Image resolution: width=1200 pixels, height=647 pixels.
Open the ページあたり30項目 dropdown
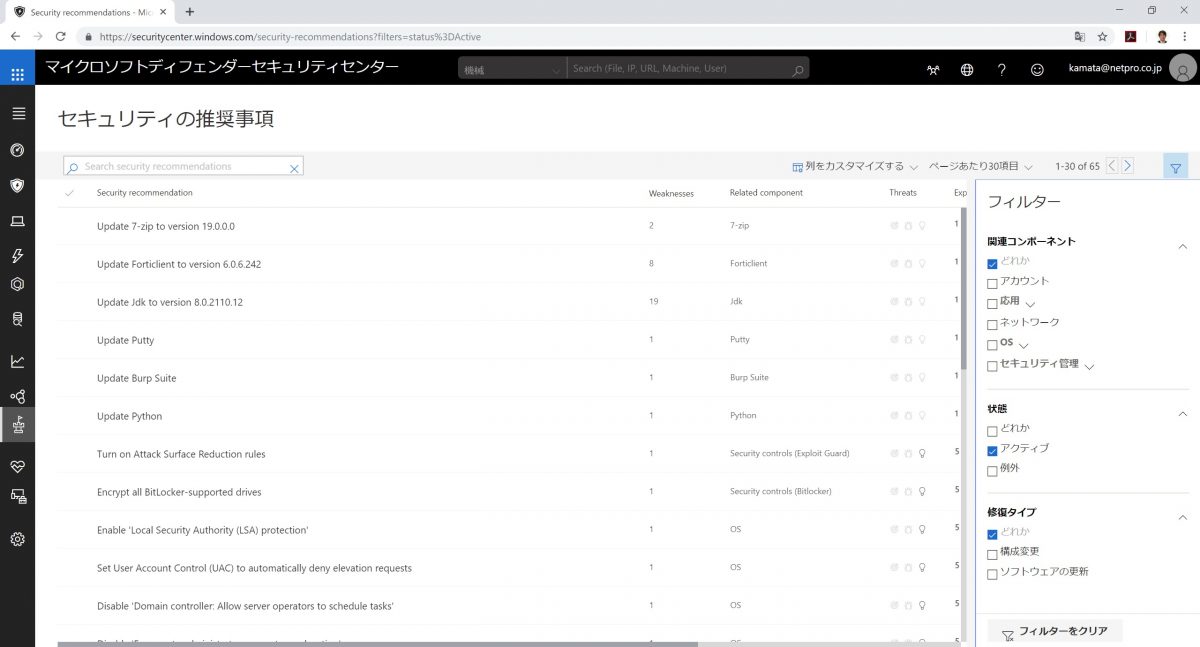(x=980, y=166)
